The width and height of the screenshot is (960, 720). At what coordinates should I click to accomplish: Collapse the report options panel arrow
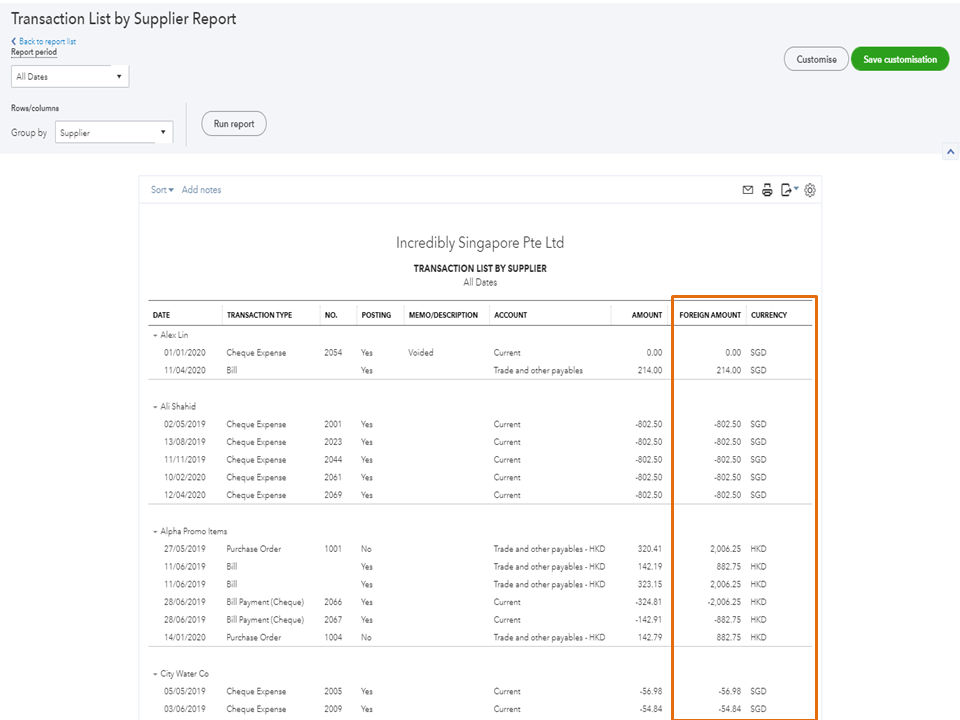point(949,152)
